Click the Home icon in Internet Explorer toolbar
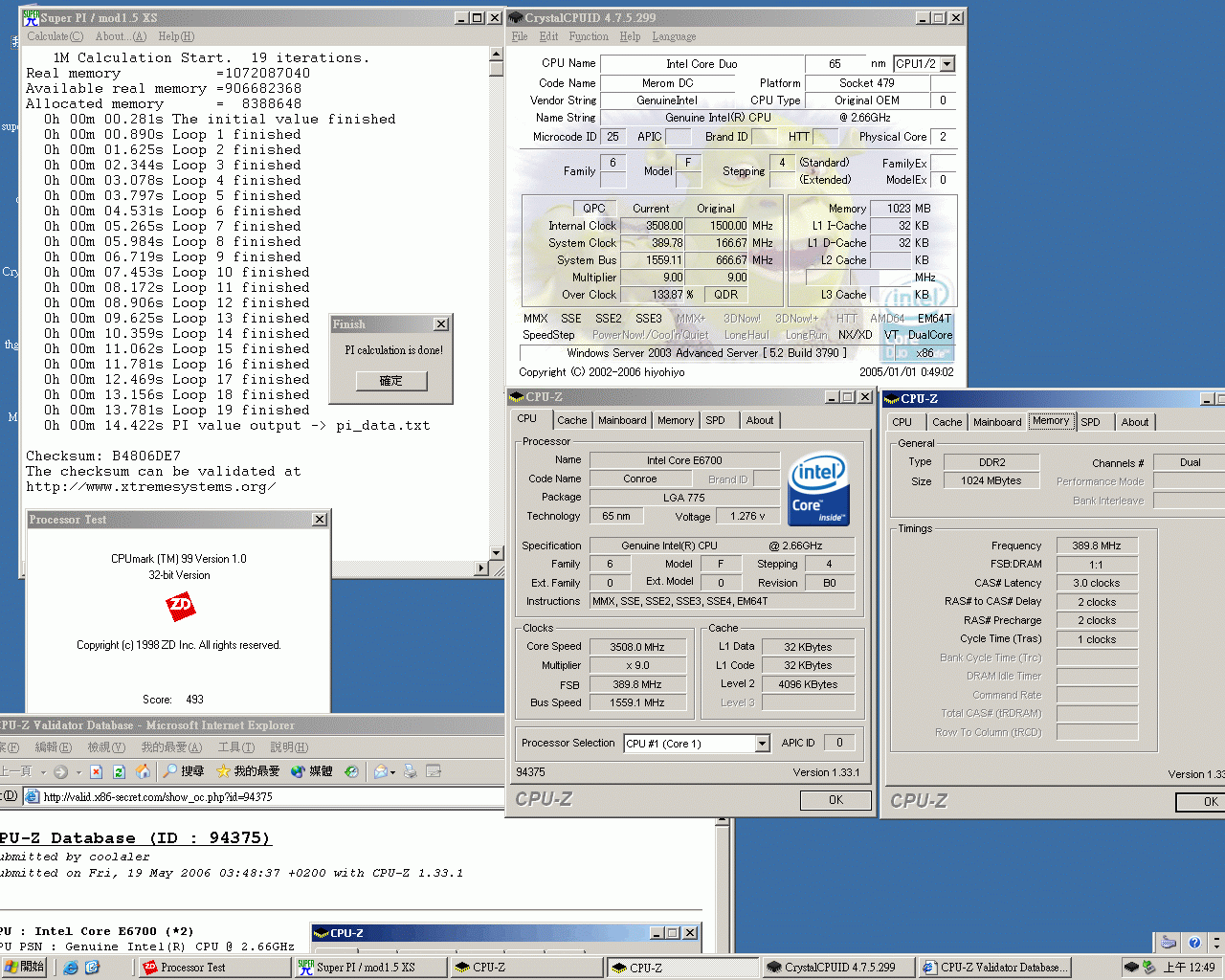 tap(143, 771)
